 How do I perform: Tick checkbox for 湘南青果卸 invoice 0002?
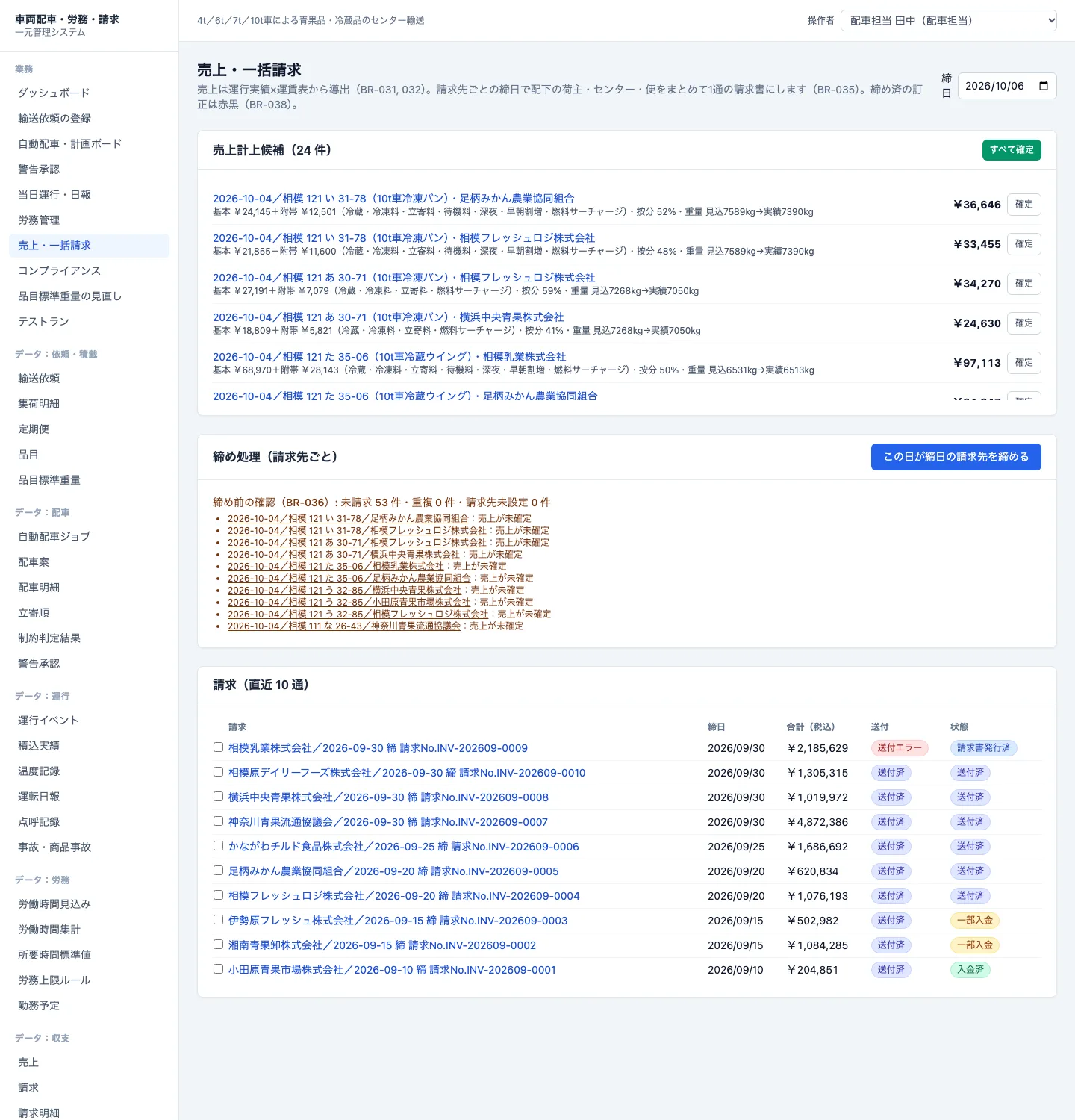pos(218,945)
